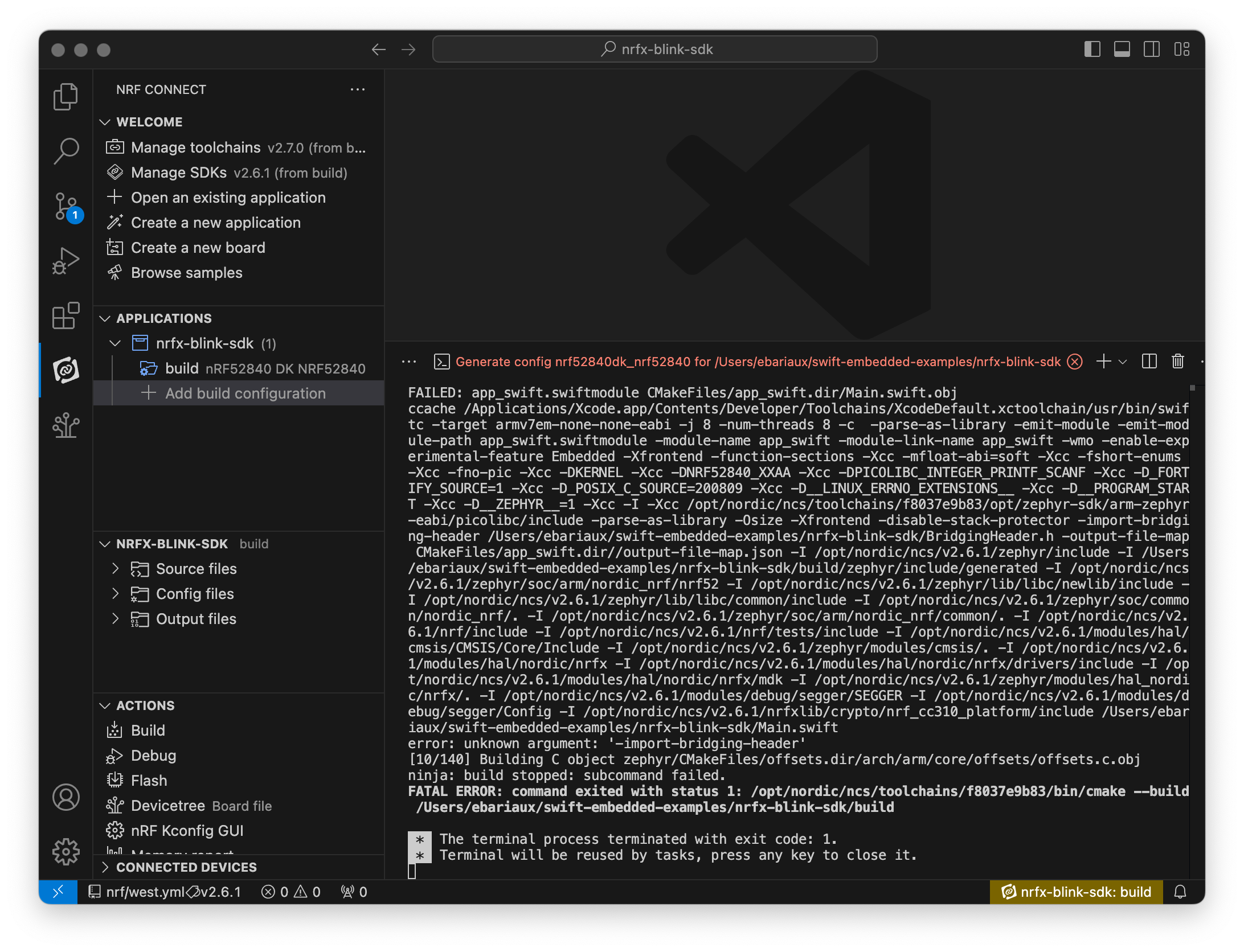
Task: Select build nRF52840 DK configuration
Action: point(239,368)
